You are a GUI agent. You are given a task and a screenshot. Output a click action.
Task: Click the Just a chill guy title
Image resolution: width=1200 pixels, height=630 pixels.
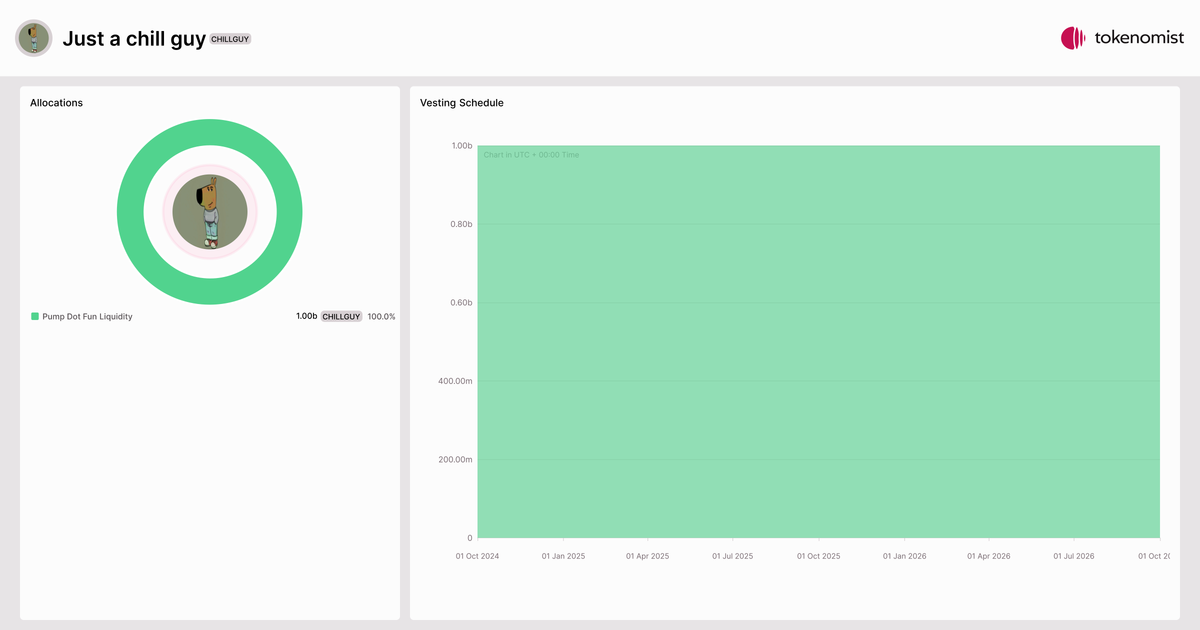(134, 39)
